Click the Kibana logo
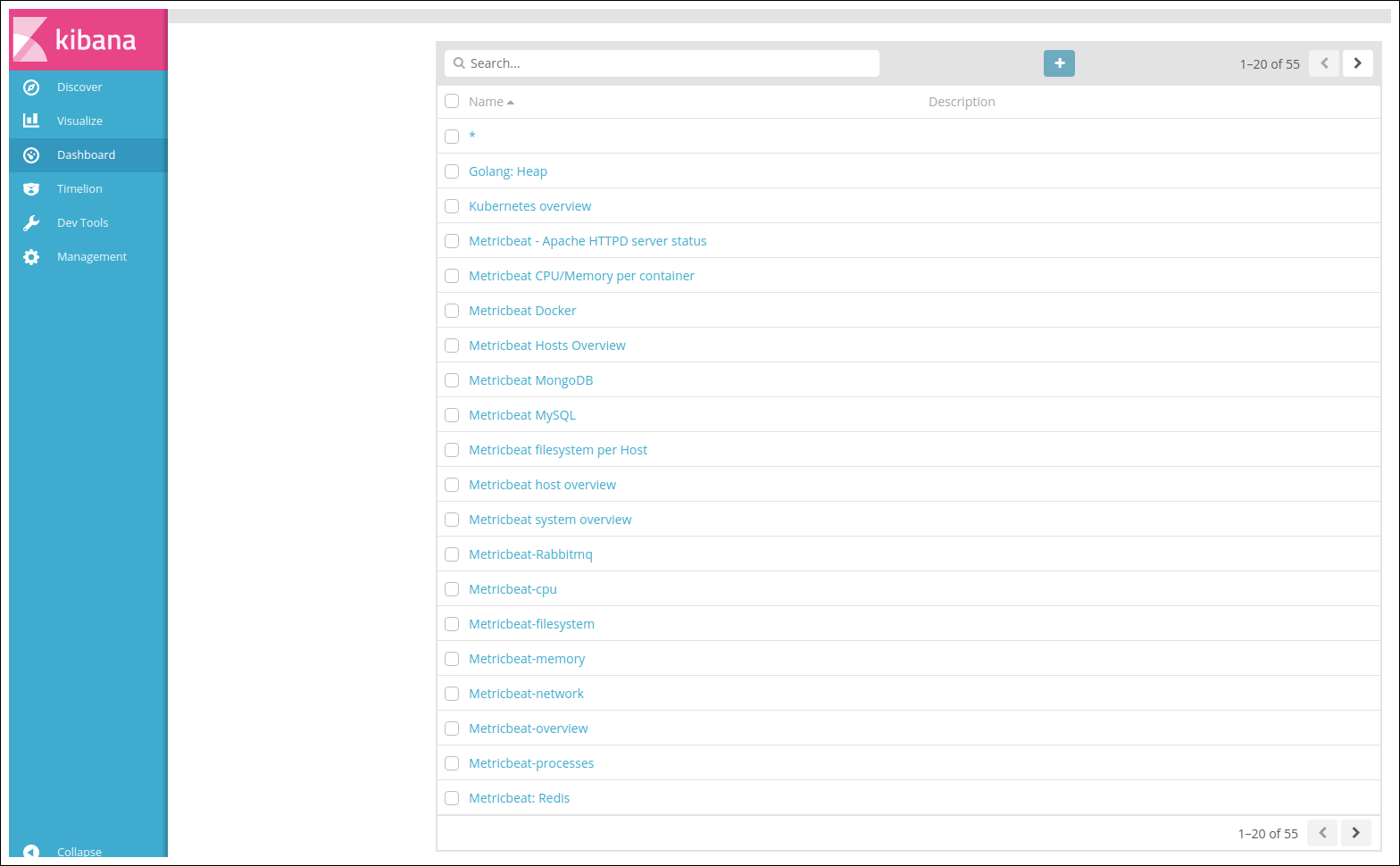Image resolution: width=1400 pixels, height=866 pixels. [87, 39]
